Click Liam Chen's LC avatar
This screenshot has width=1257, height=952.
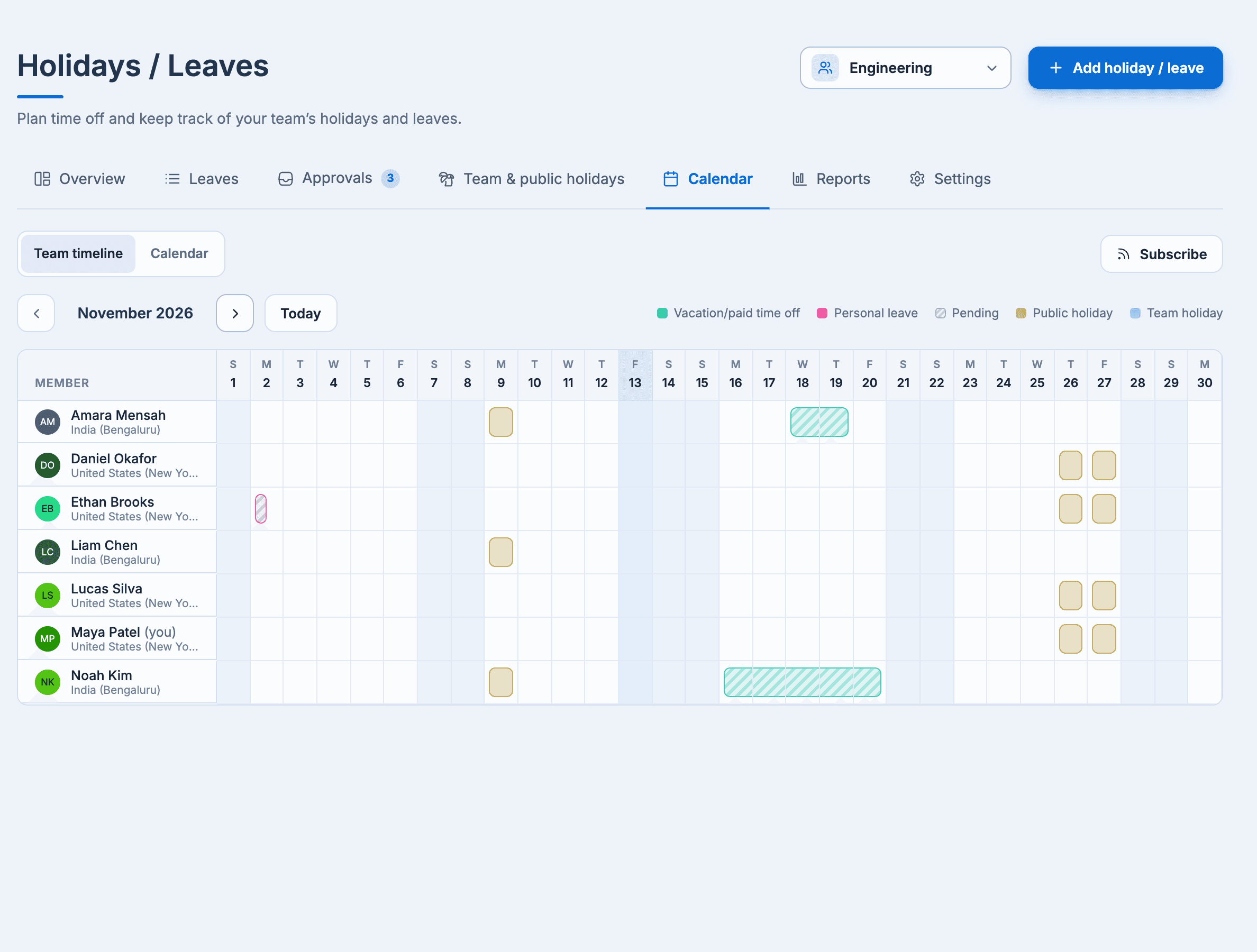pyautogui.click(x=48, y=552)
